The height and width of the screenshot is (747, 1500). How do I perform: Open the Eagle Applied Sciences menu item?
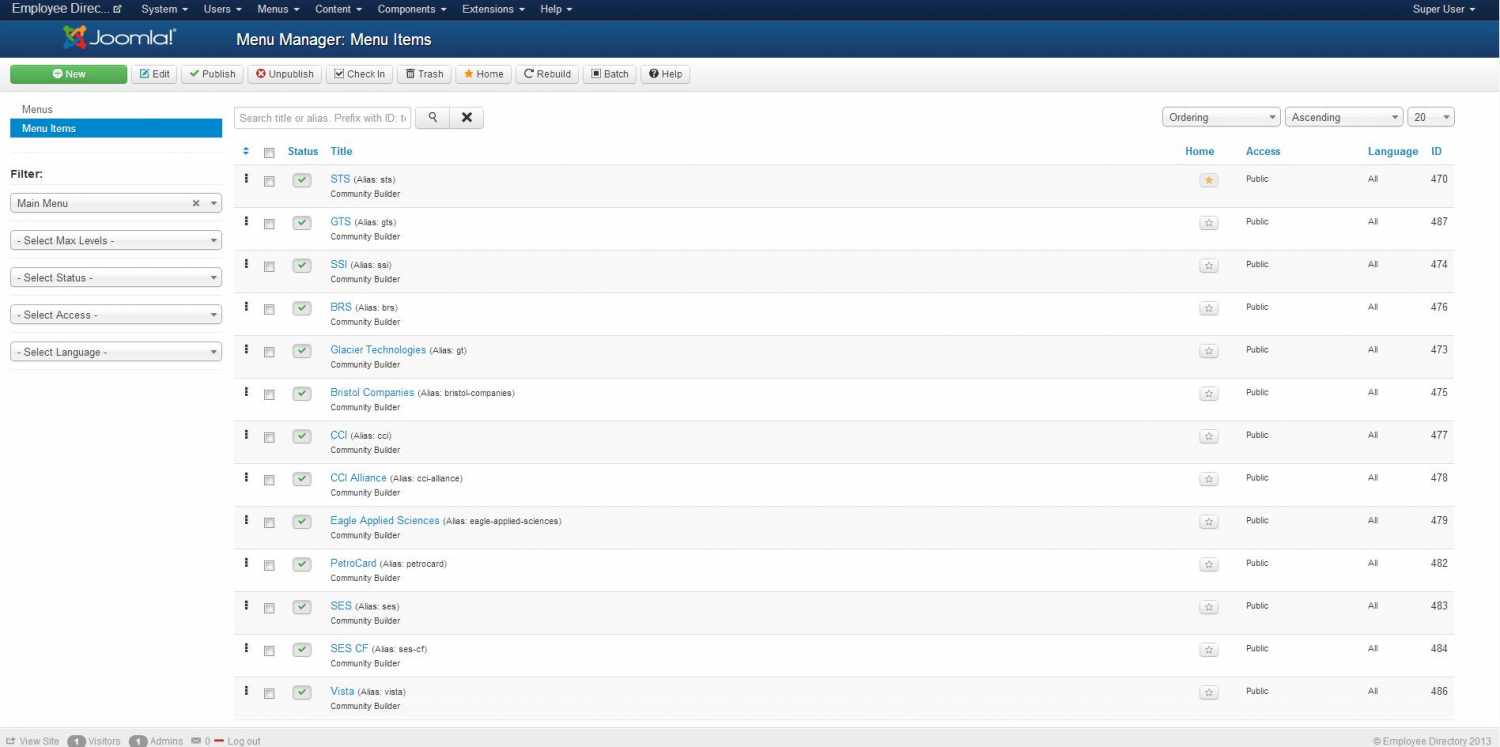385,521
